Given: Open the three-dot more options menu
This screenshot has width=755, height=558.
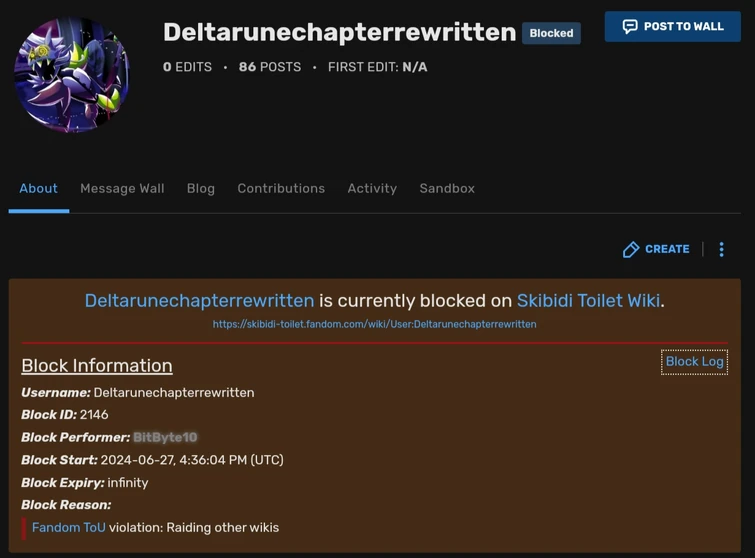Looking at the screenshot, I should point(721,249).
